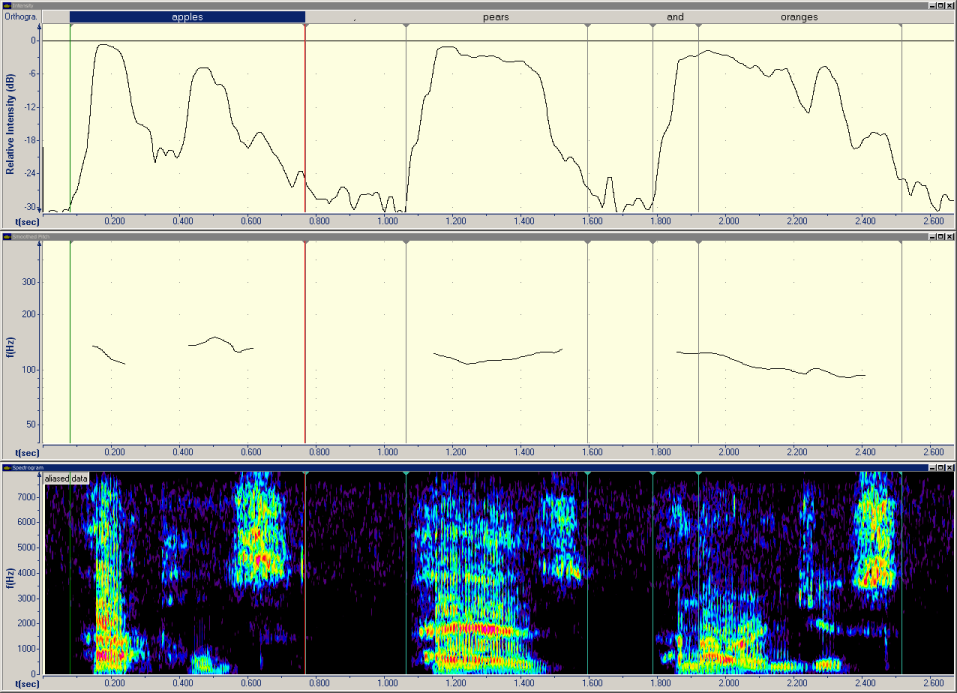
Task: Click the "aliased data" label in the spectrogram
Action: [x=66, y=479]
